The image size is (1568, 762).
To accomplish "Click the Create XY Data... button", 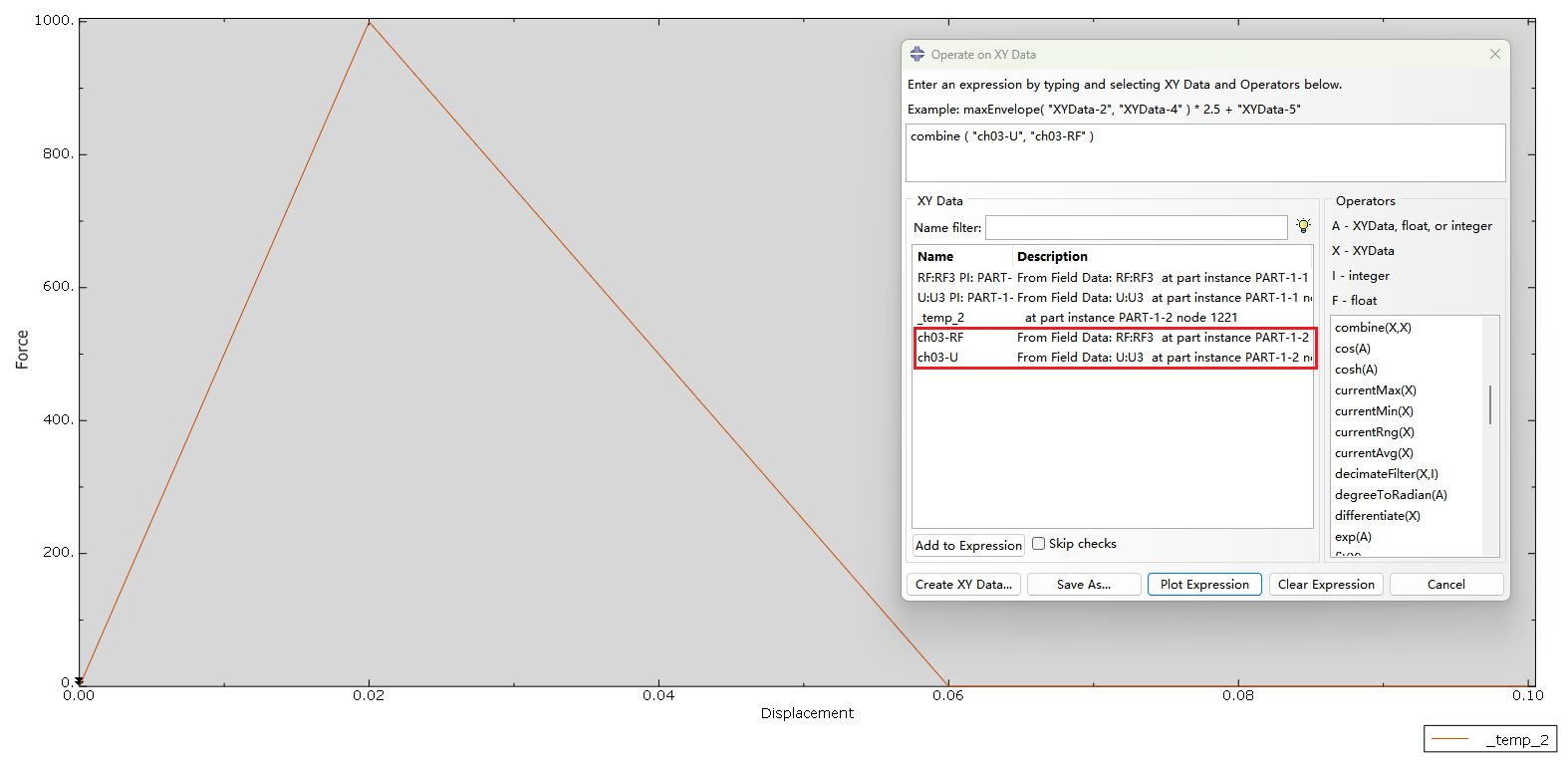I will [x=963, y=585].
